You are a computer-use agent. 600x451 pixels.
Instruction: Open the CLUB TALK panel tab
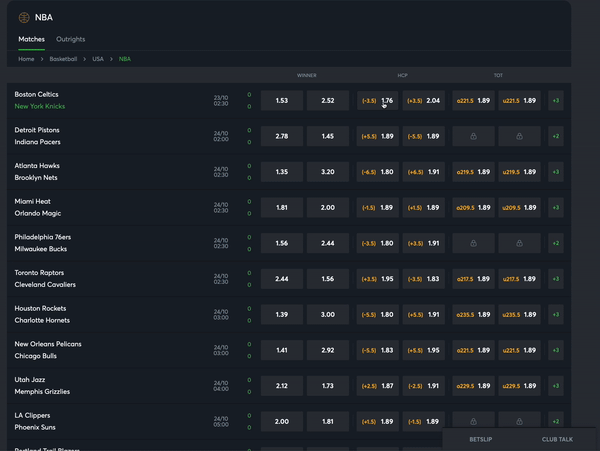(557, 439)
